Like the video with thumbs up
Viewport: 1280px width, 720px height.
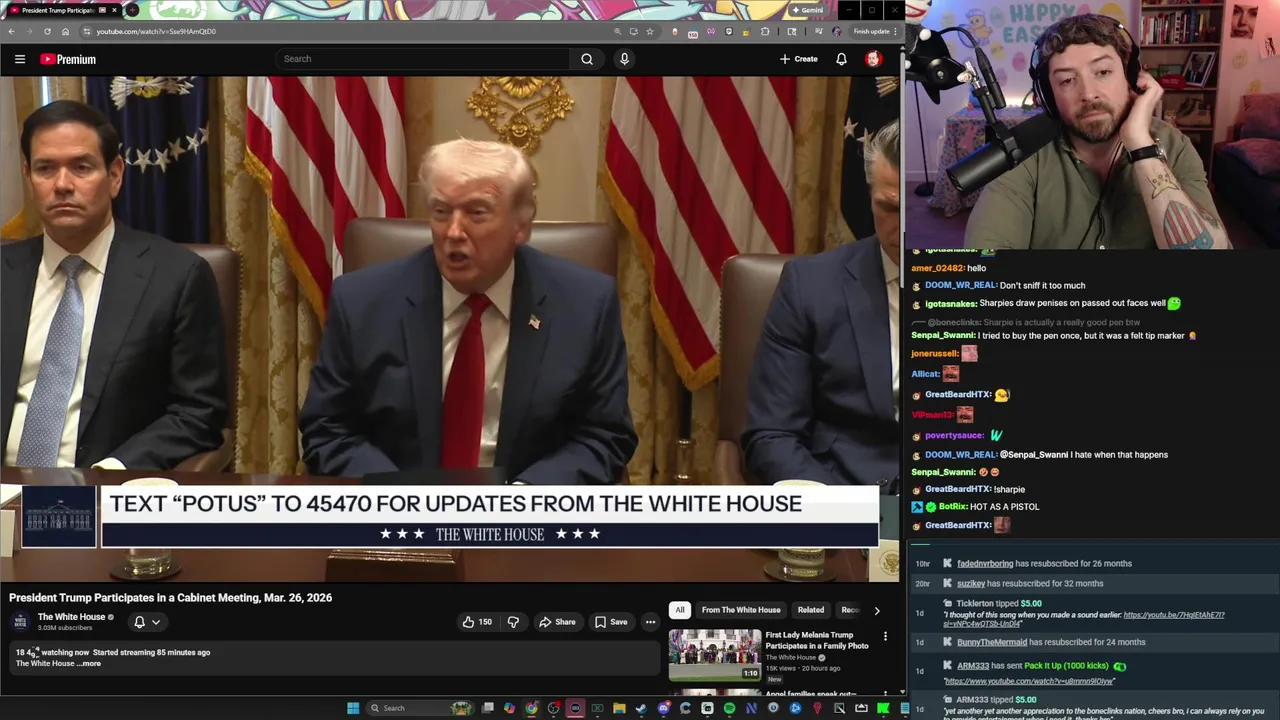pyautogui.click(x=477, y=622)
